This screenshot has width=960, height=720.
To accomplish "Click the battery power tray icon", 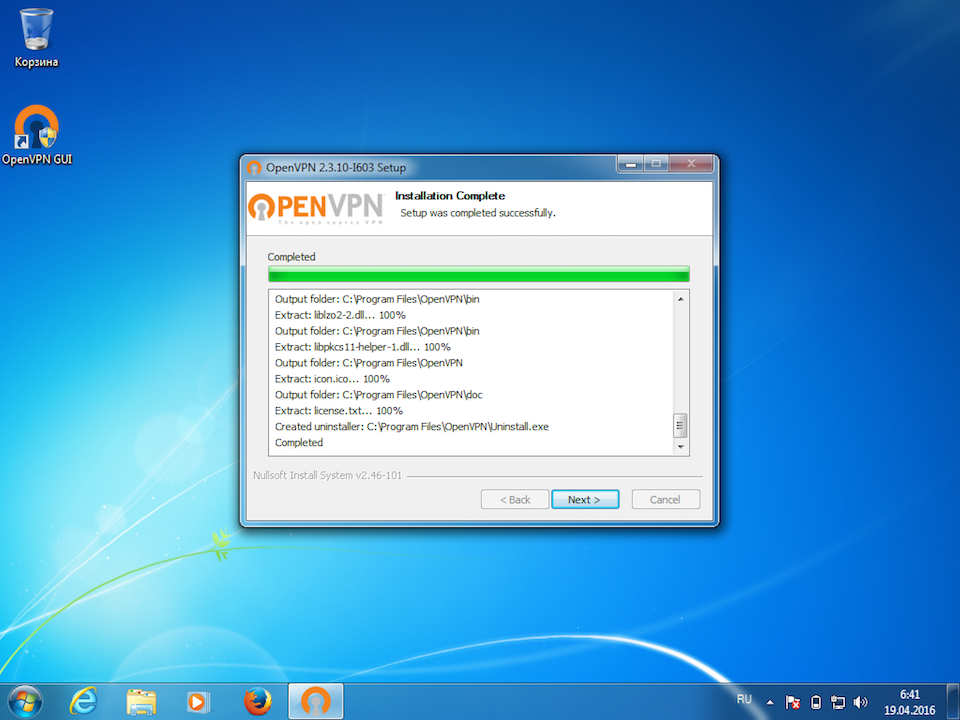I will pyautogui.click(x=816, y=702).
